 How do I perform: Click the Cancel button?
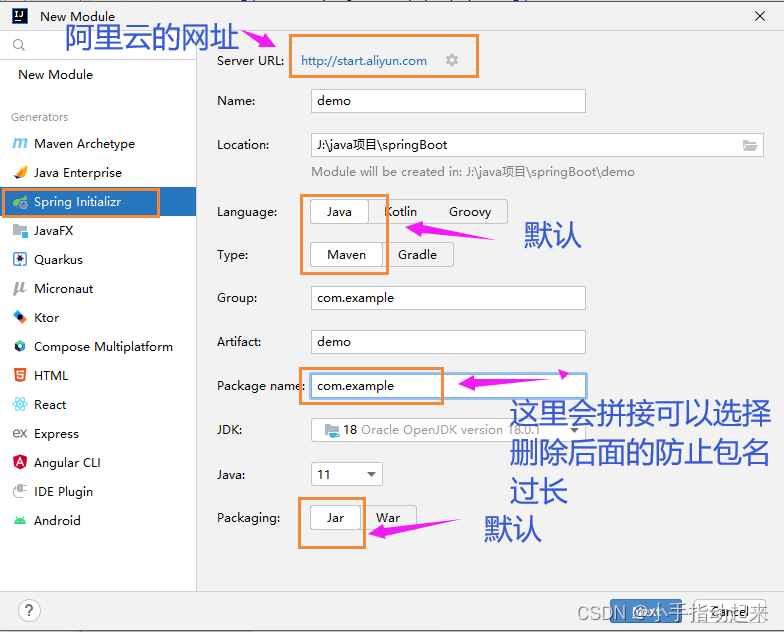(730, 611)
